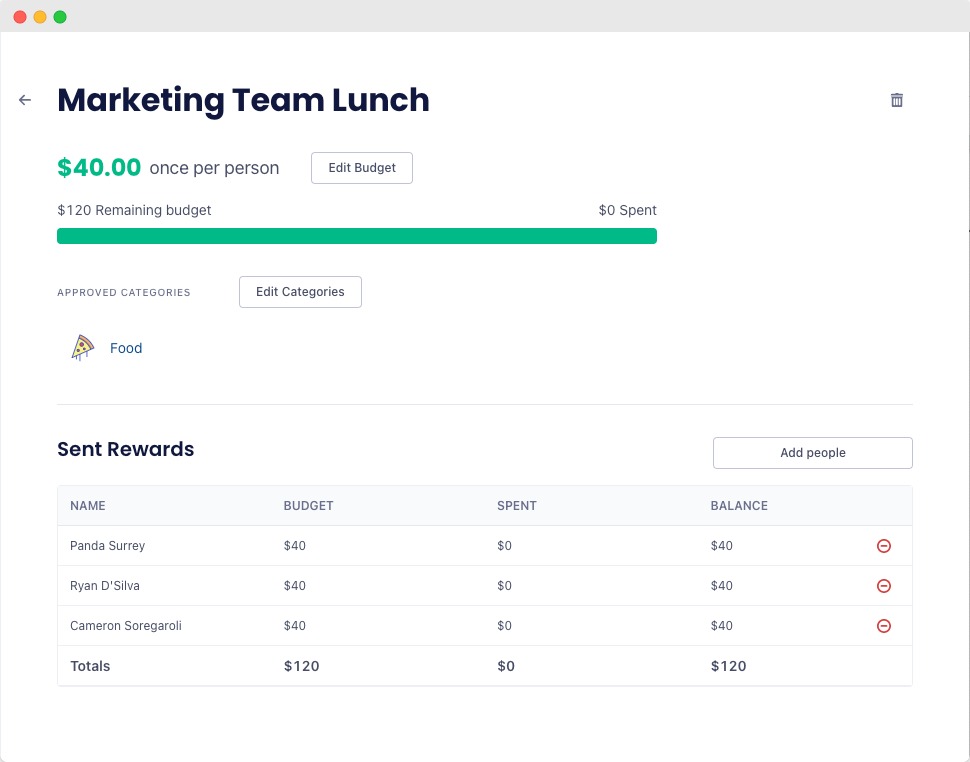This screenshot has height=762, width=970.
Task: Click the Budget column header
Action: point(308,506)
